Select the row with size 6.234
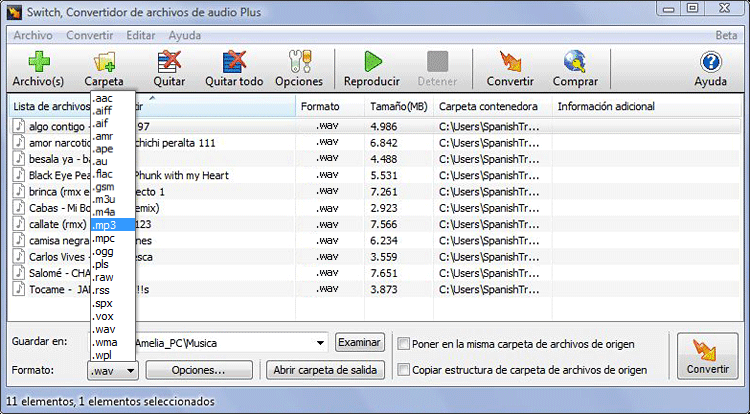The width and height of the screenshot is (750, 414). pyautogui.click(x=375, y=240)
